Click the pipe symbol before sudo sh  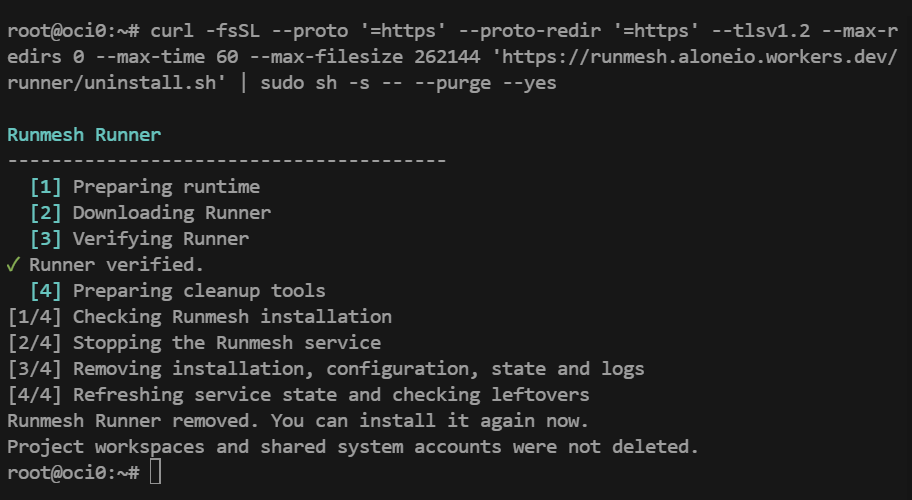[x=244, y=83]
